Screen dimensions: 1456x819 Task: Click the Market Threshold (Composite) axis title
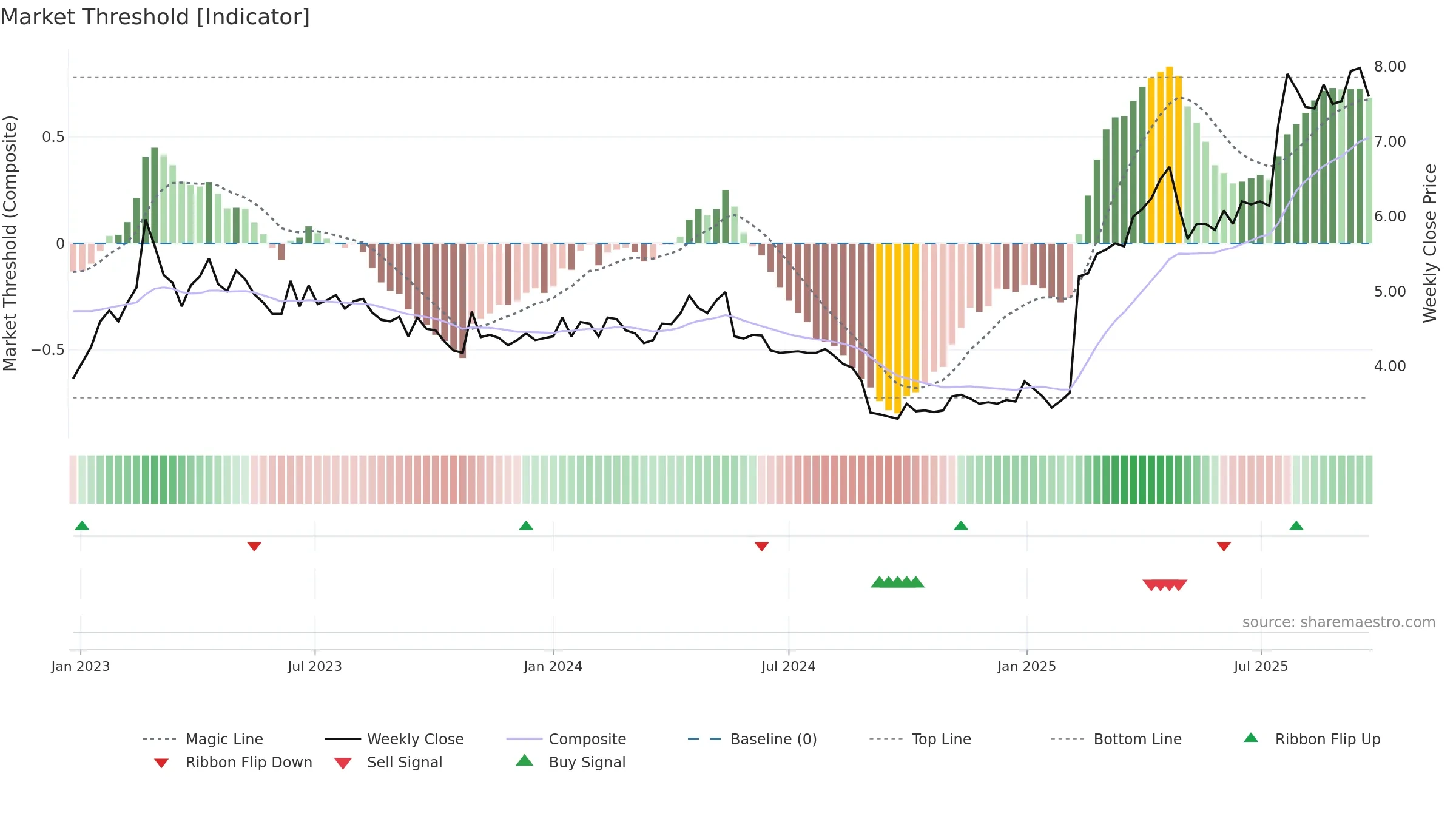click(10, 243)
